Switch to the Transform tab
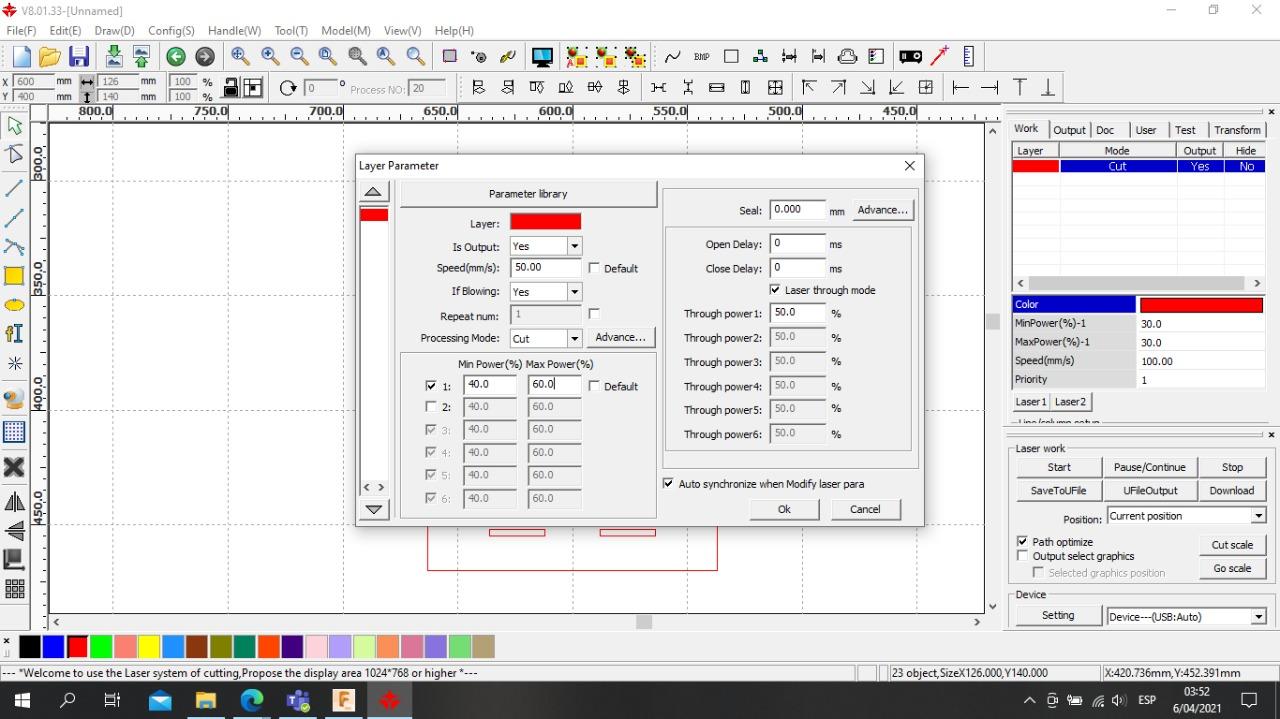1280x719 pixels. pyautogui.click(x=1237, y=130)
